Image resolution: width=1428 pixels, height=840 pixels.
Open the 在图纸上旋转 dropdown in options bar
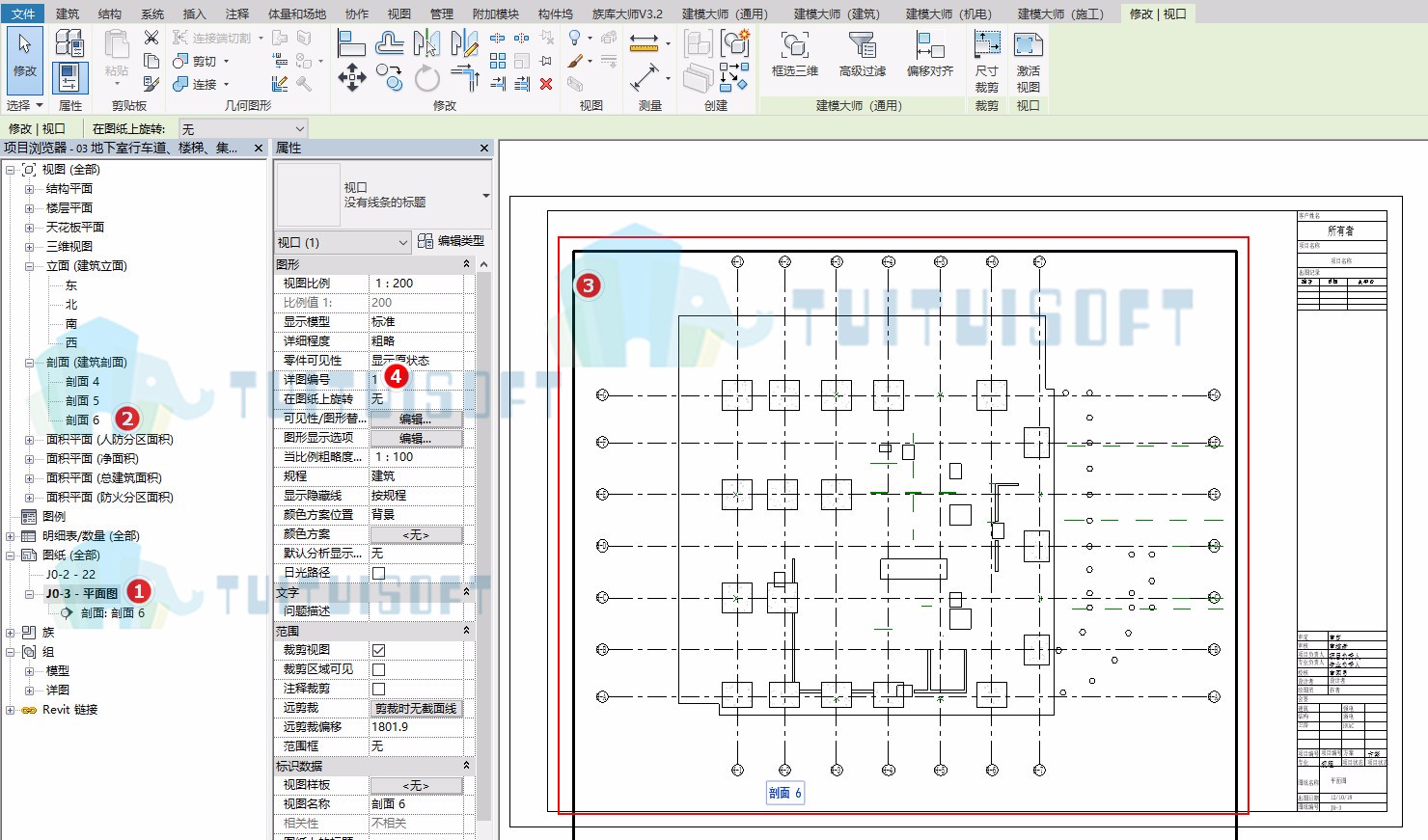[243, 128]
